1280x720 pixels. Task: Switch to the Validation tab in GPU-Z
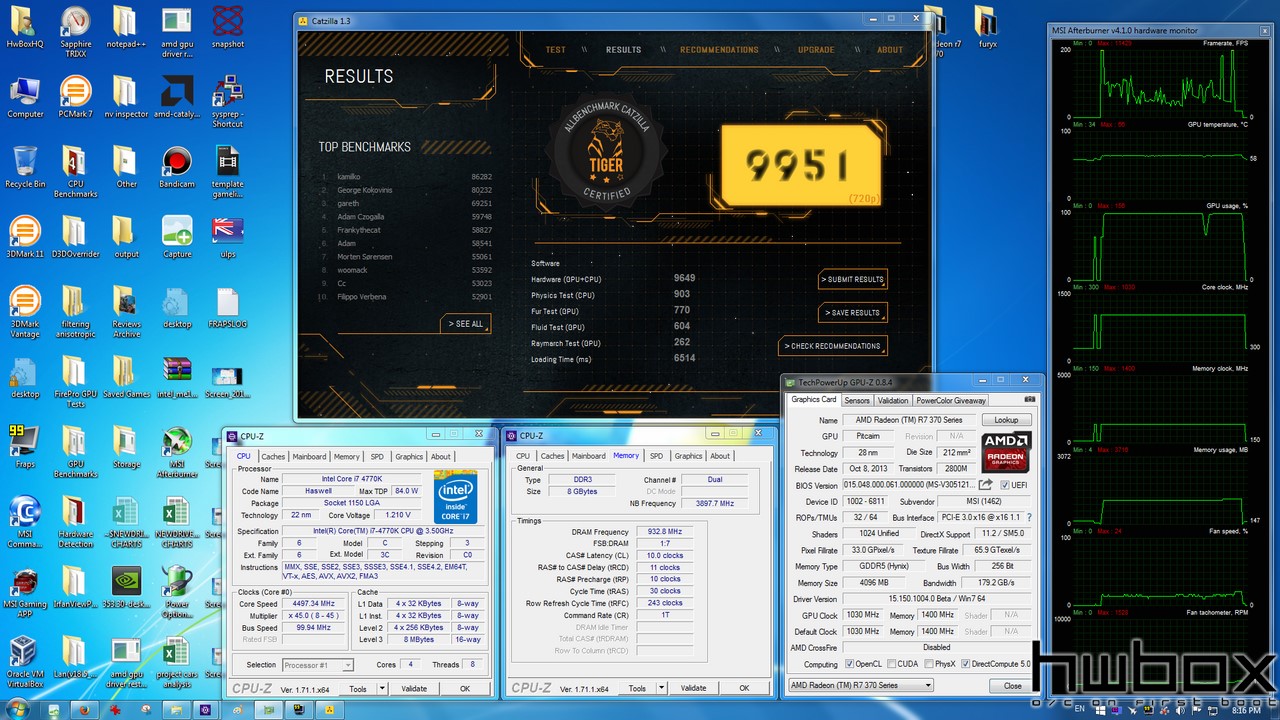tap(893, 400)
